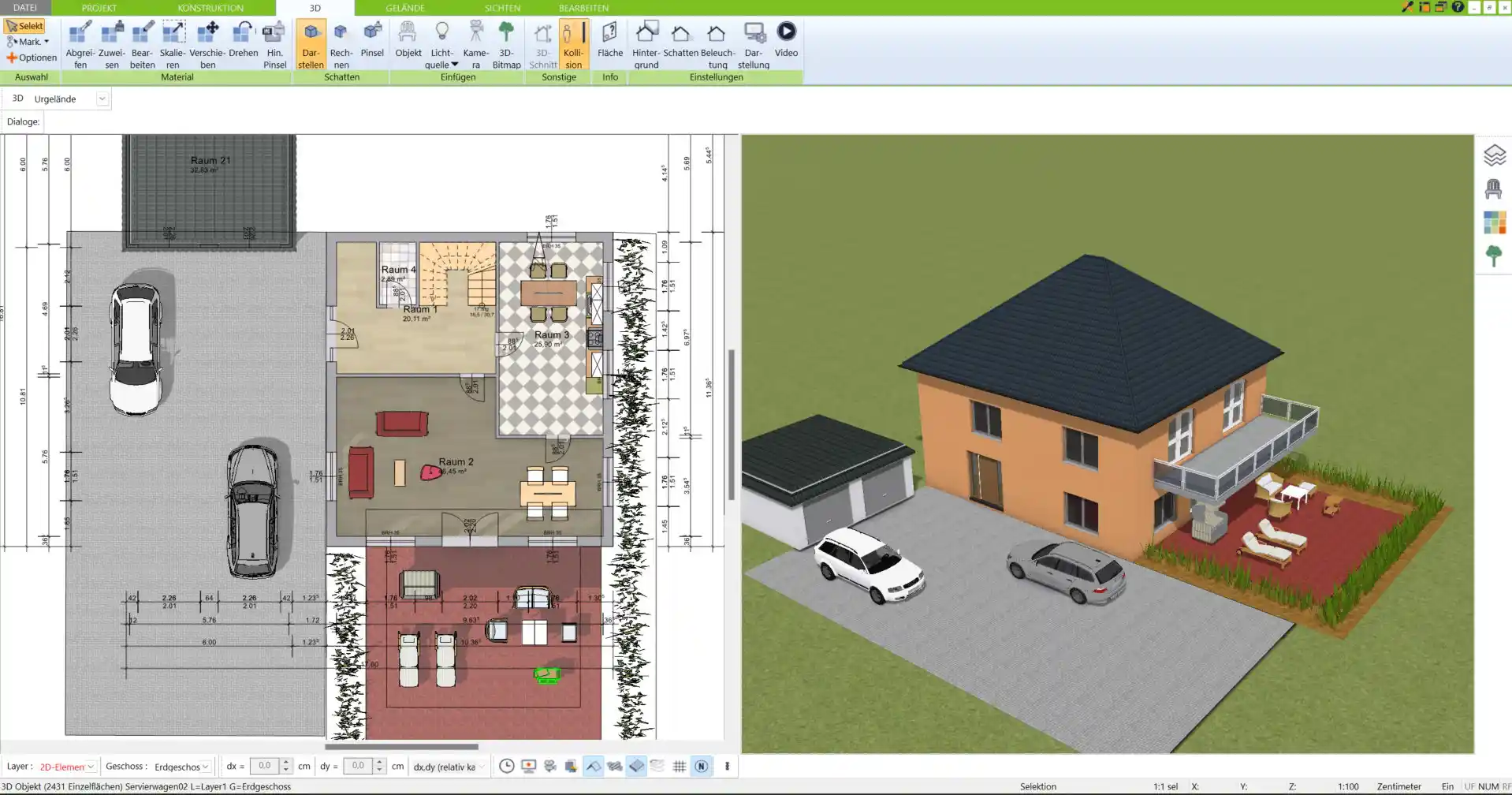Switch to the KONSTRUKTION tab
This screenshot has height=795, width=1512.
210,8
